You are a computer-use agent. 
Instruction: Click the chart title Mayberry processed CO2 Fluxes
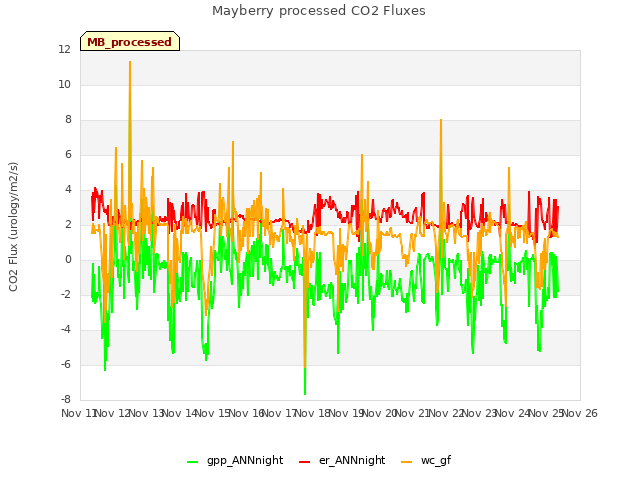(319, 11)
